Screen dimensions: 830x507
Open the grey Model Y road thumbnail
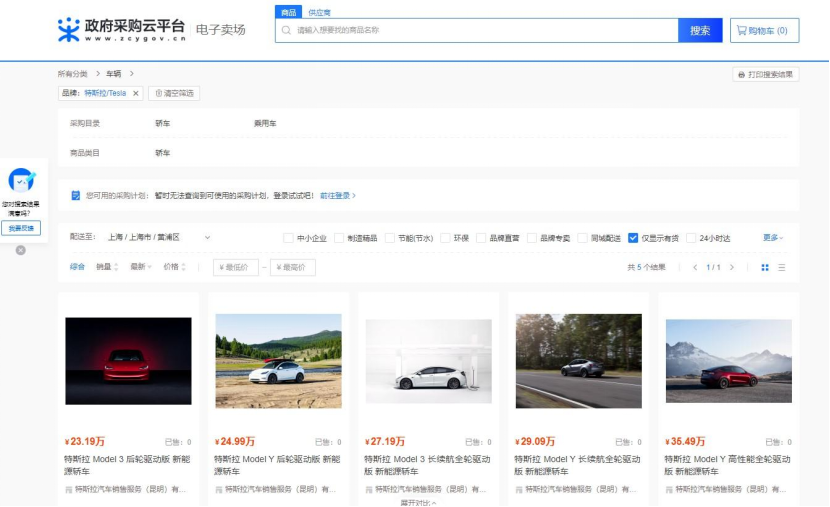[579, 361]
